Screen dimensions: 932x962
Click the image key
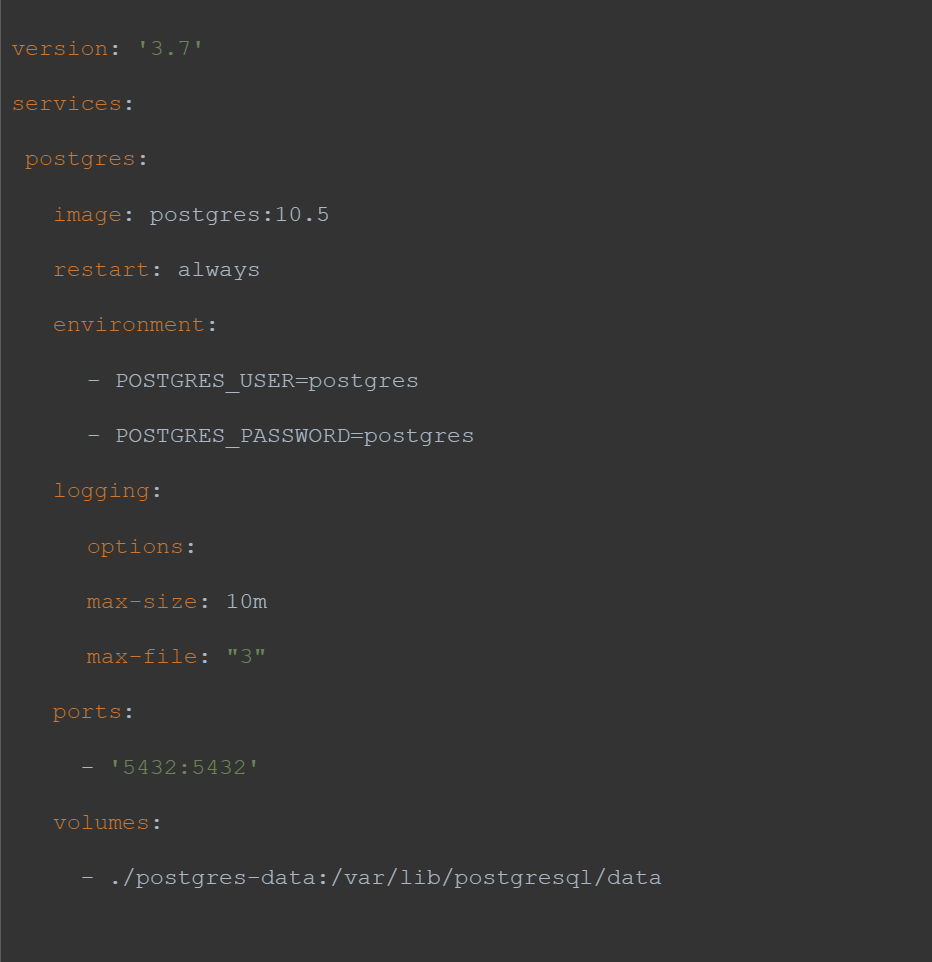click(x=87, y=215)
